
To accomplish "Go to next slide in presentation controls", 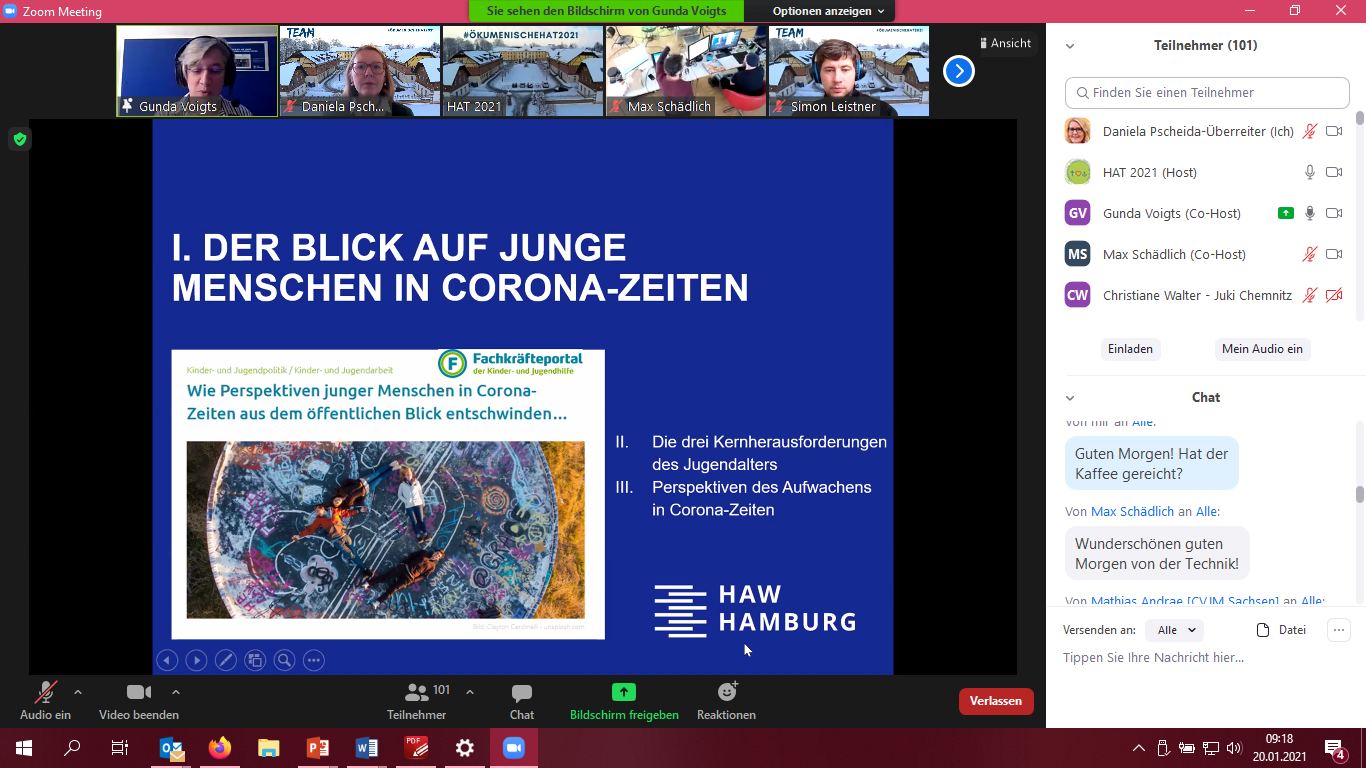I will click(196, 660).
